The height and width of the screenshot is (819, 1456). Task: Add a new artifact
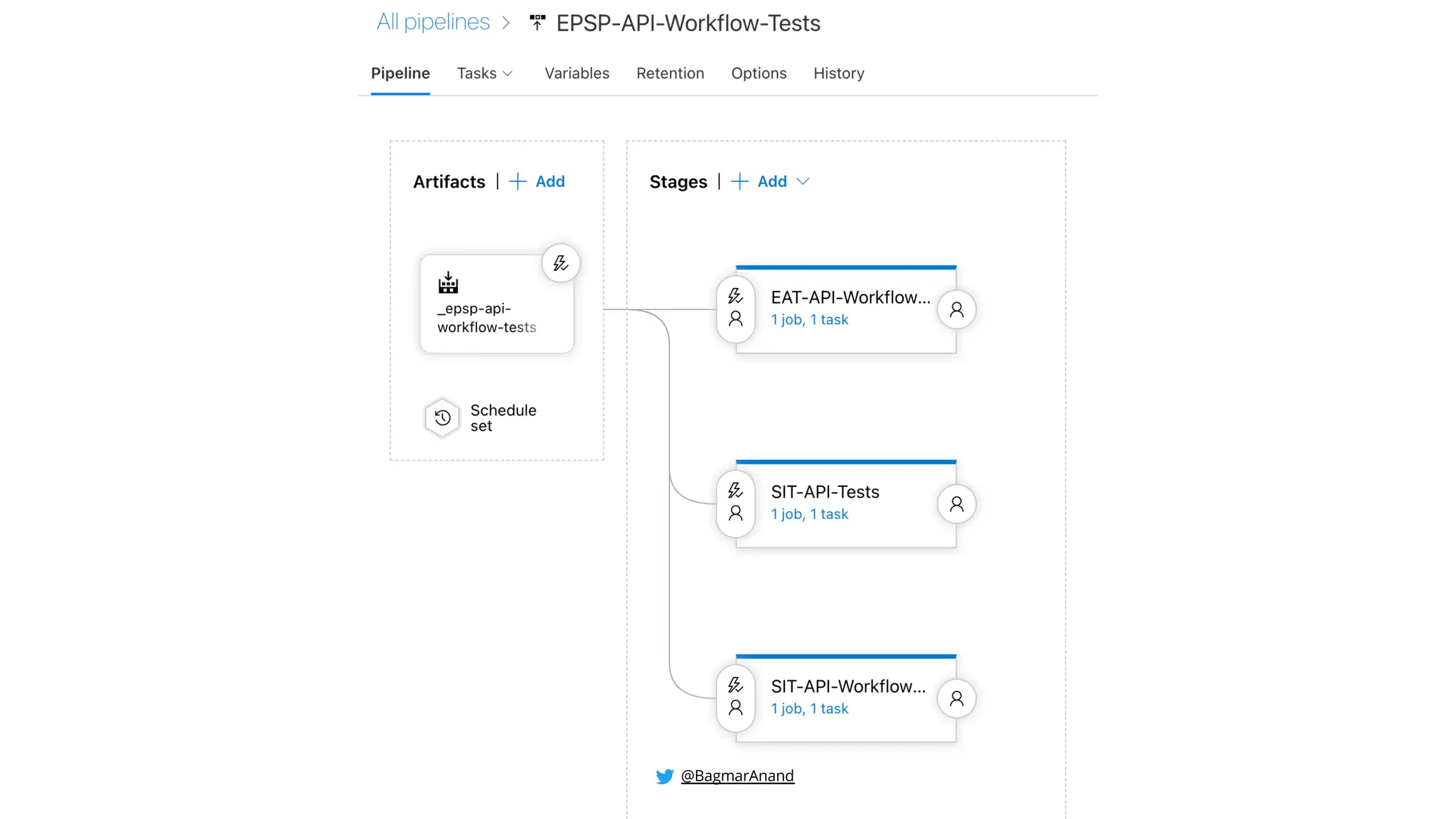click(537, 182)
